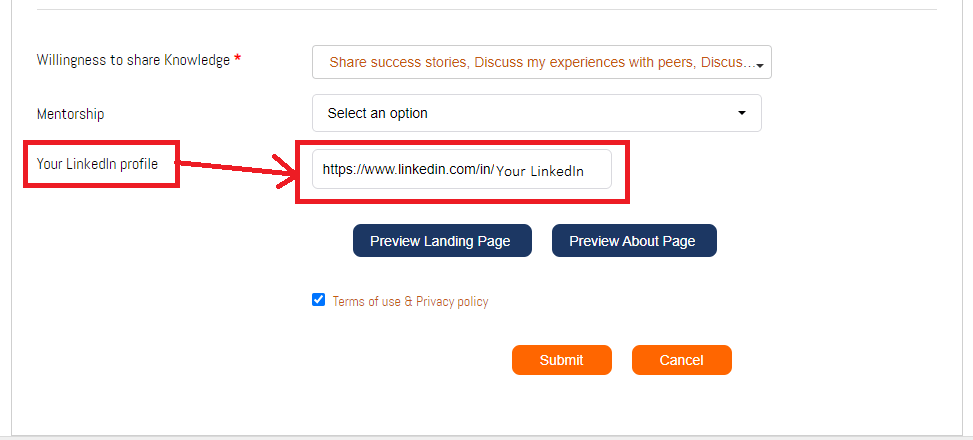Viewport: 973px width, 440px height.
Task: Click the red arrow pointing to LinkedIn field
Action: coord(240,169)
